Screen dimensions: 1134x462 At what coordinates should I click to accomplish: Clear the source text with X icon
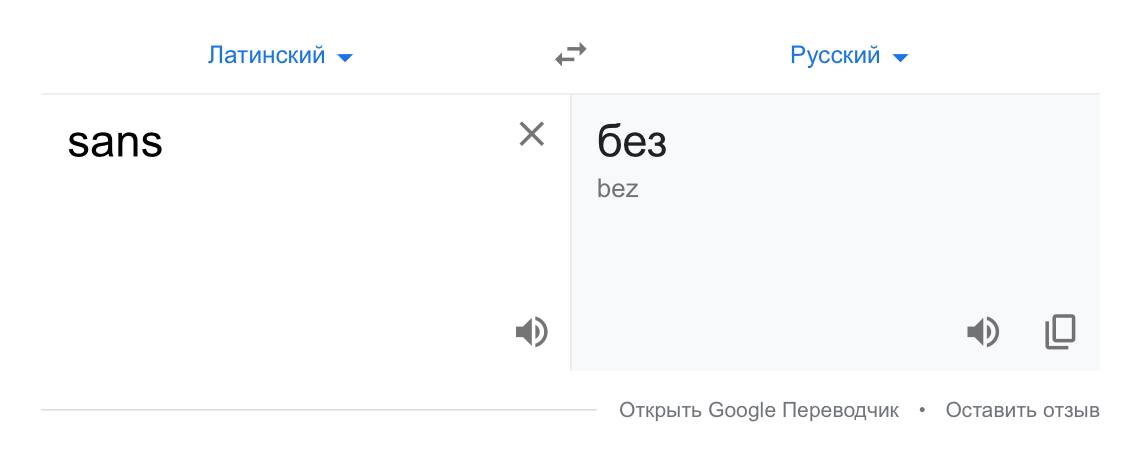pos(532,134)
